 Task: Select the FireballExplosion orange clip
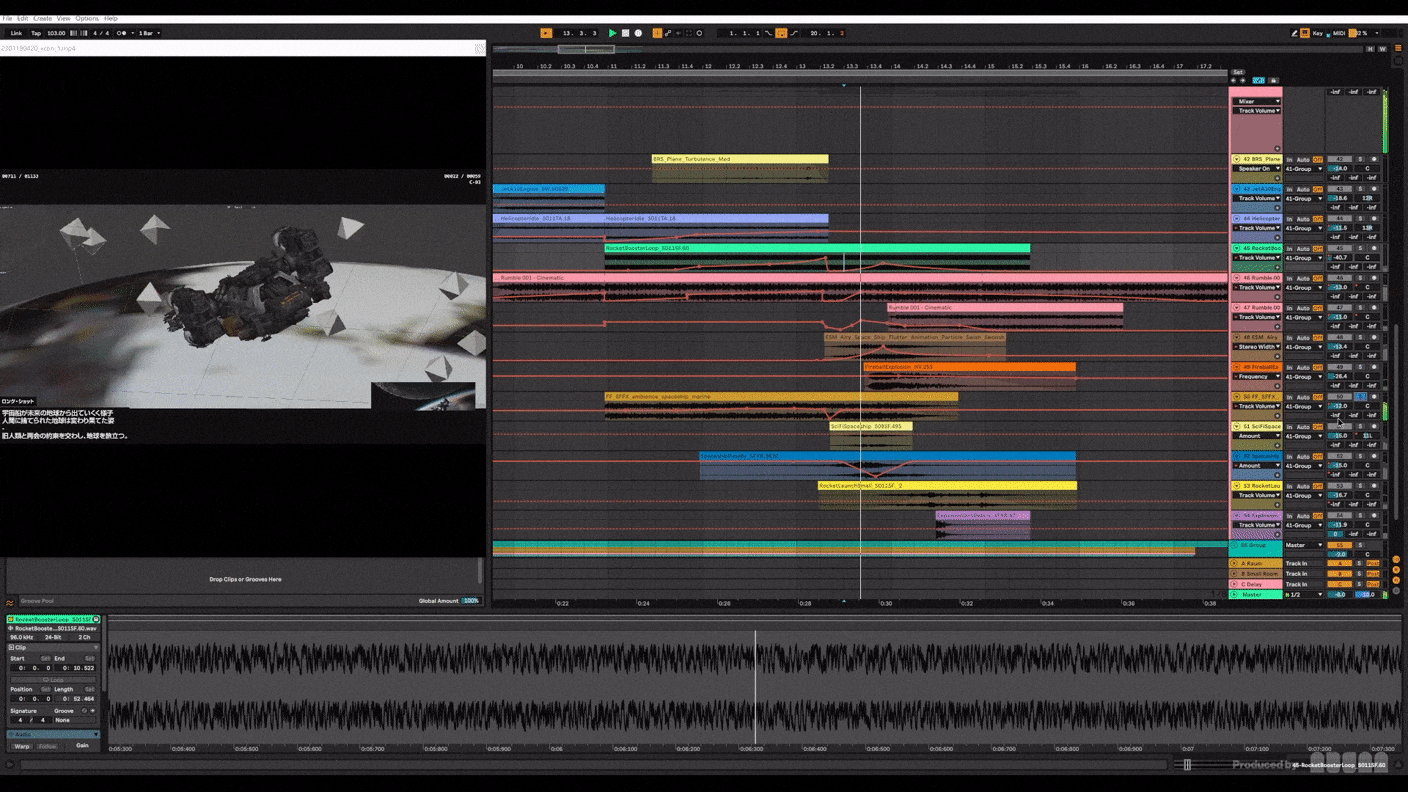968,367
